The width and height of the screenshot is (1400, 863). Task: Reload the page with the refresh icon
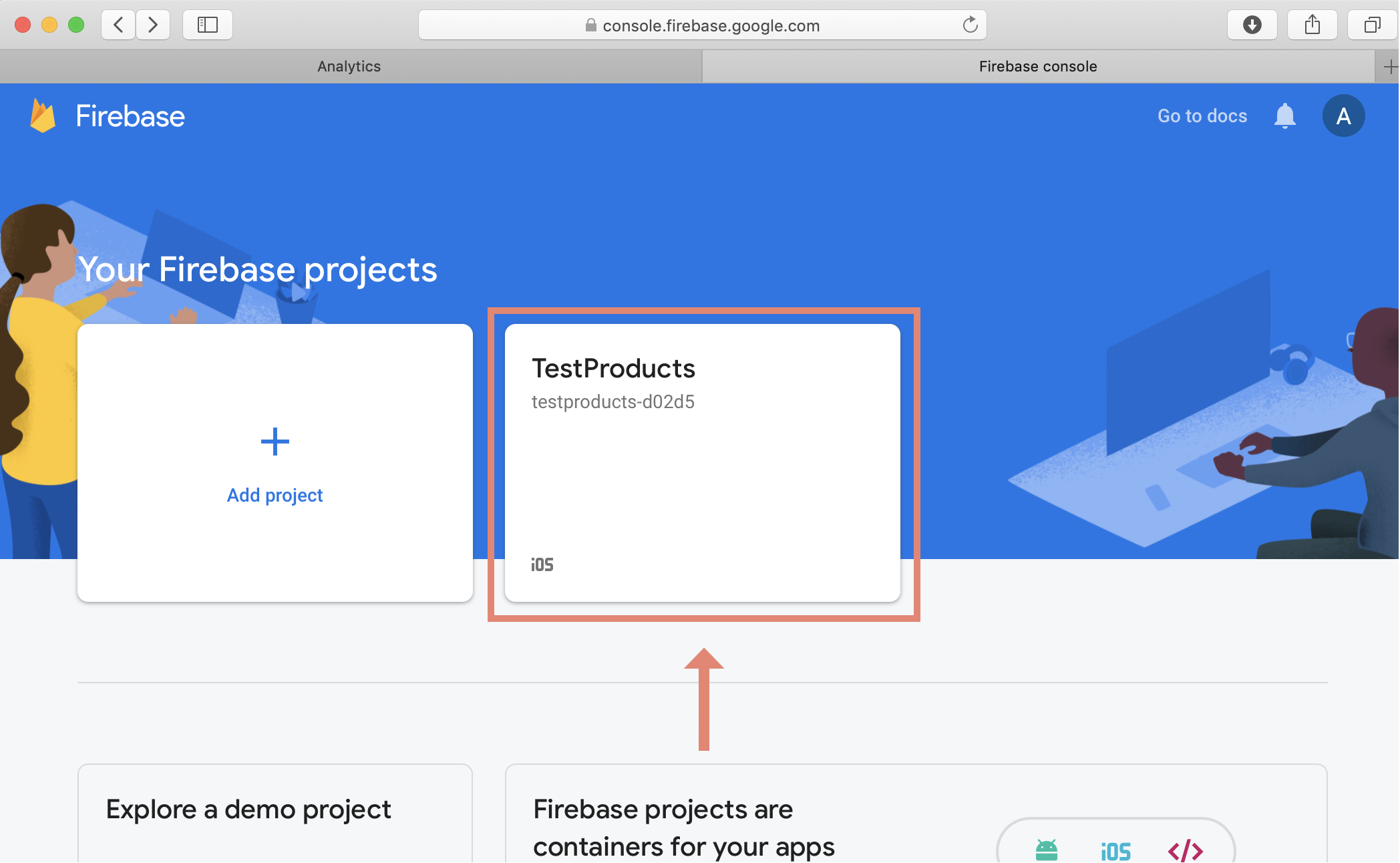pyautogui.click(x=970, y=25)
